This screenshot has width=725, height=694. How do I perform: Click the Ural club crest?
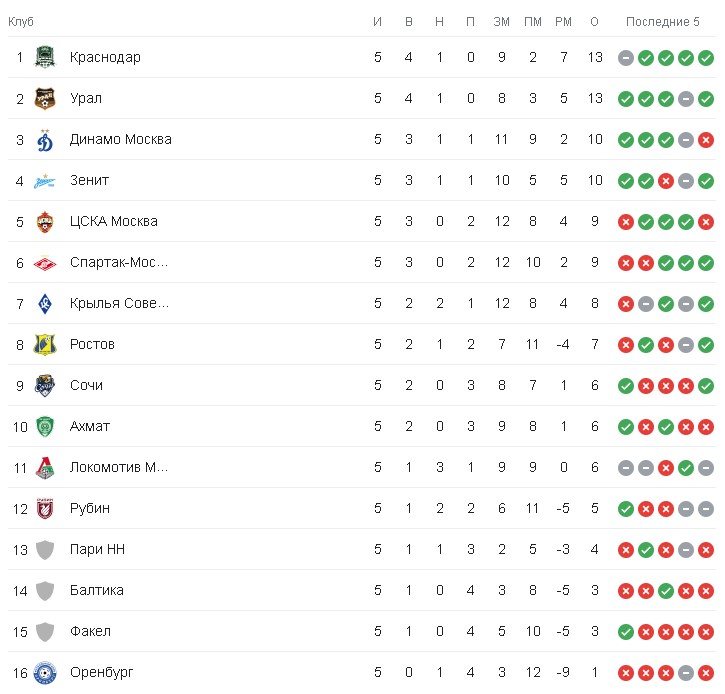point(45,98)
